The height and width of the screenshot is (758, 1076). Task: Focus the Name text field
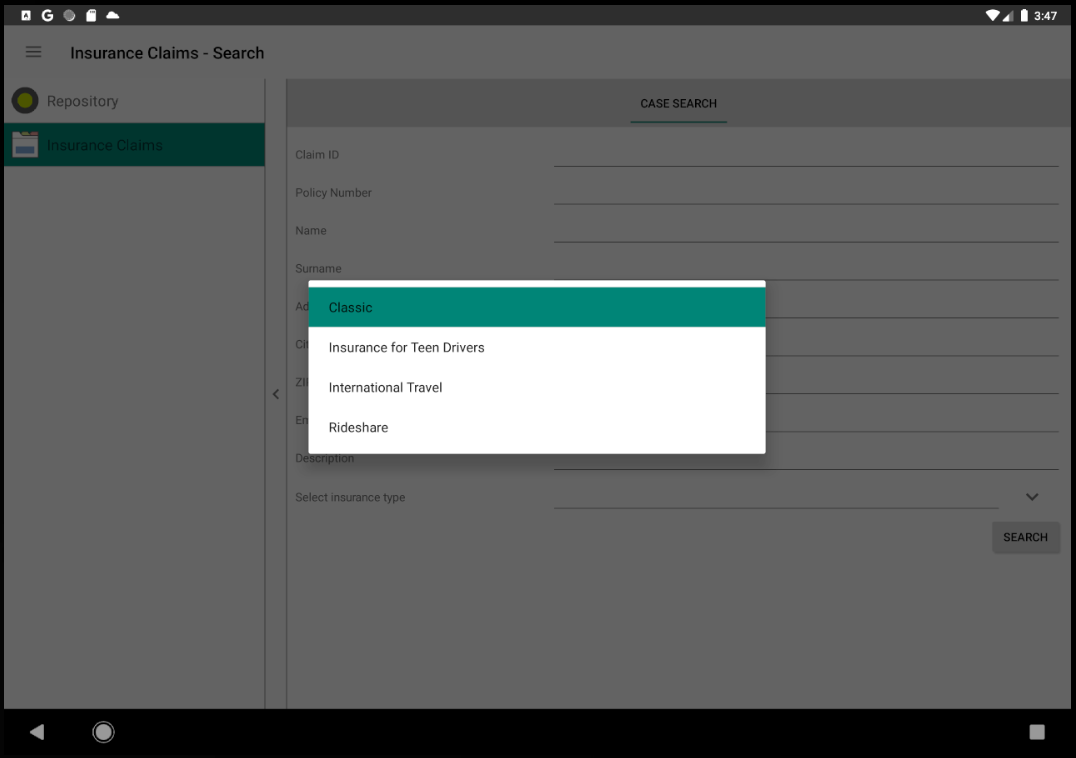point(805,230)
